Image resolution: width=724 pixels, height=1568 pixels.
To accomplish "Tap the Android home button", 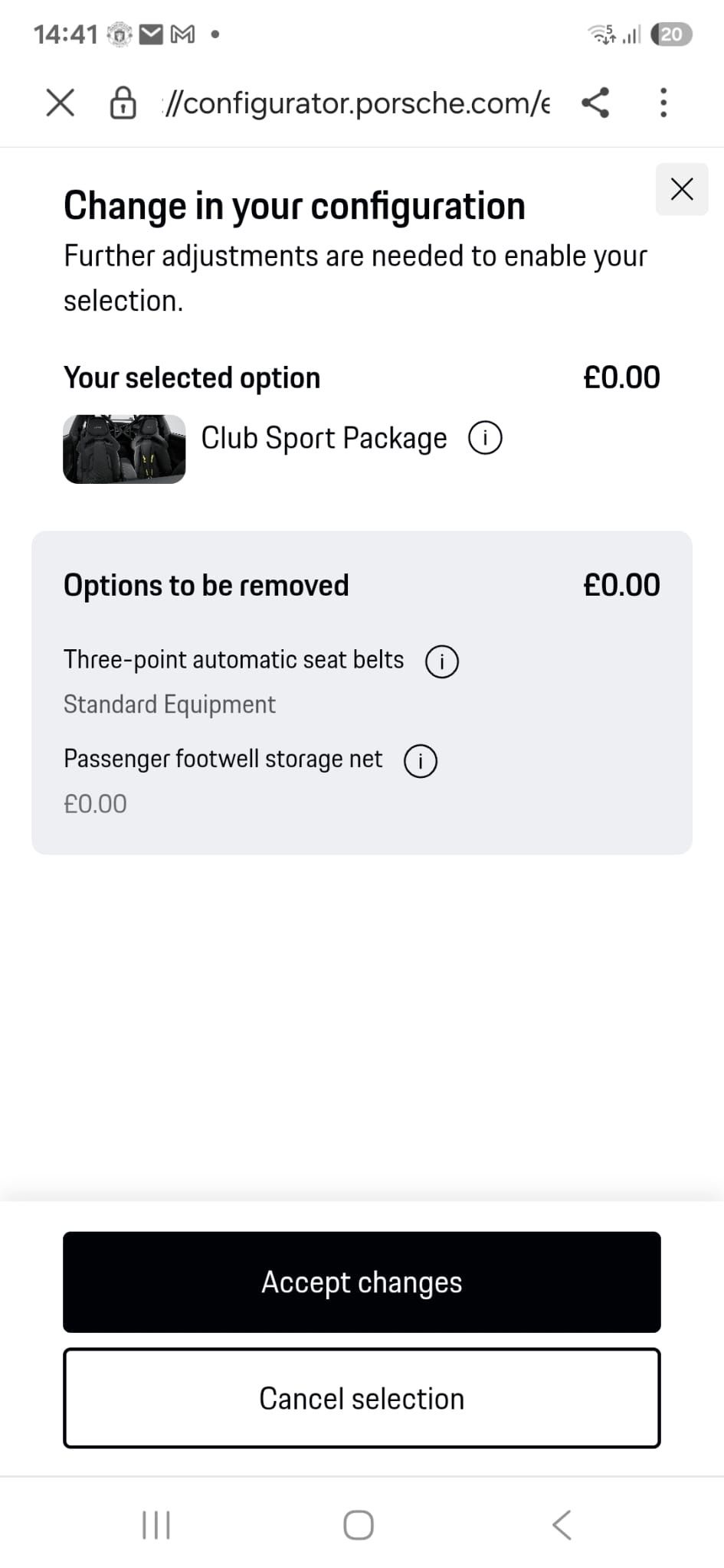I will click(x=359, y=1524).
